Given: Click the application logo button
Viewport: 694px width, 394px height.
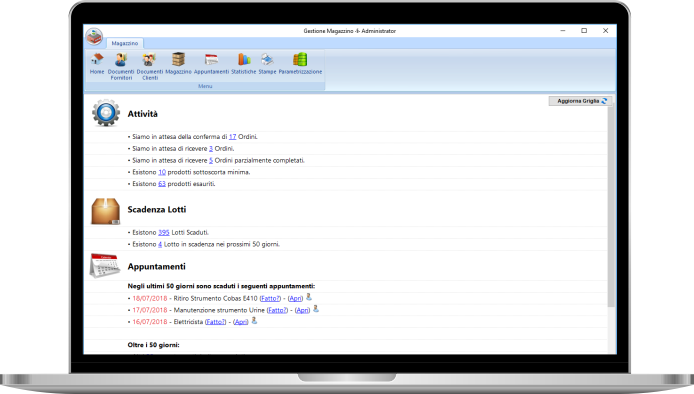Looking at the screenshot, I should click(x=94, y=36).
